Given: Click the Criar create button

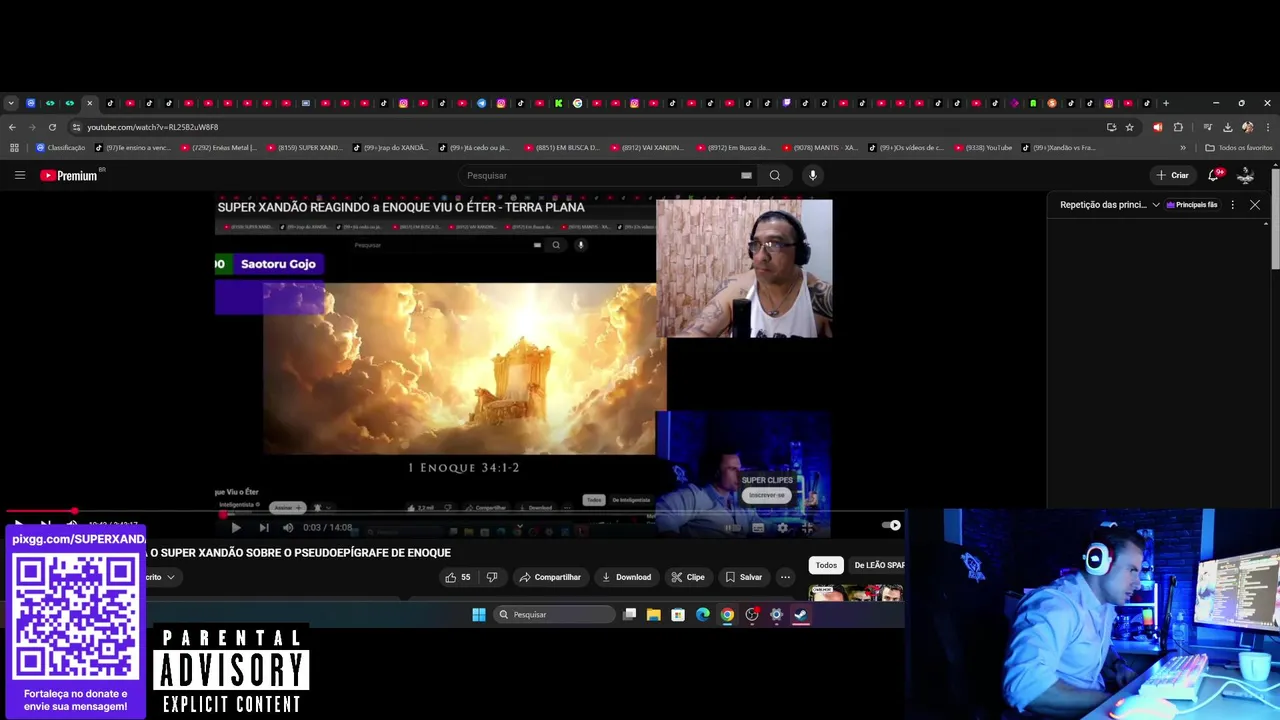Looking at the screenshot, I should (1173, 175).
